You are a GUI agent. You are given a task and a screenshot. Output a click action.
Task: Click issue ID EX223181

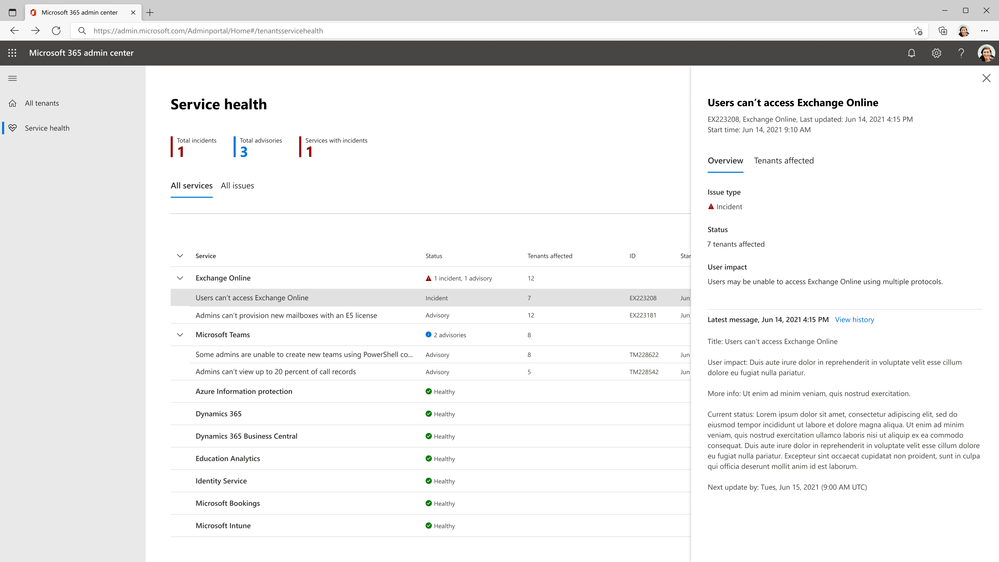coord(642,315)
